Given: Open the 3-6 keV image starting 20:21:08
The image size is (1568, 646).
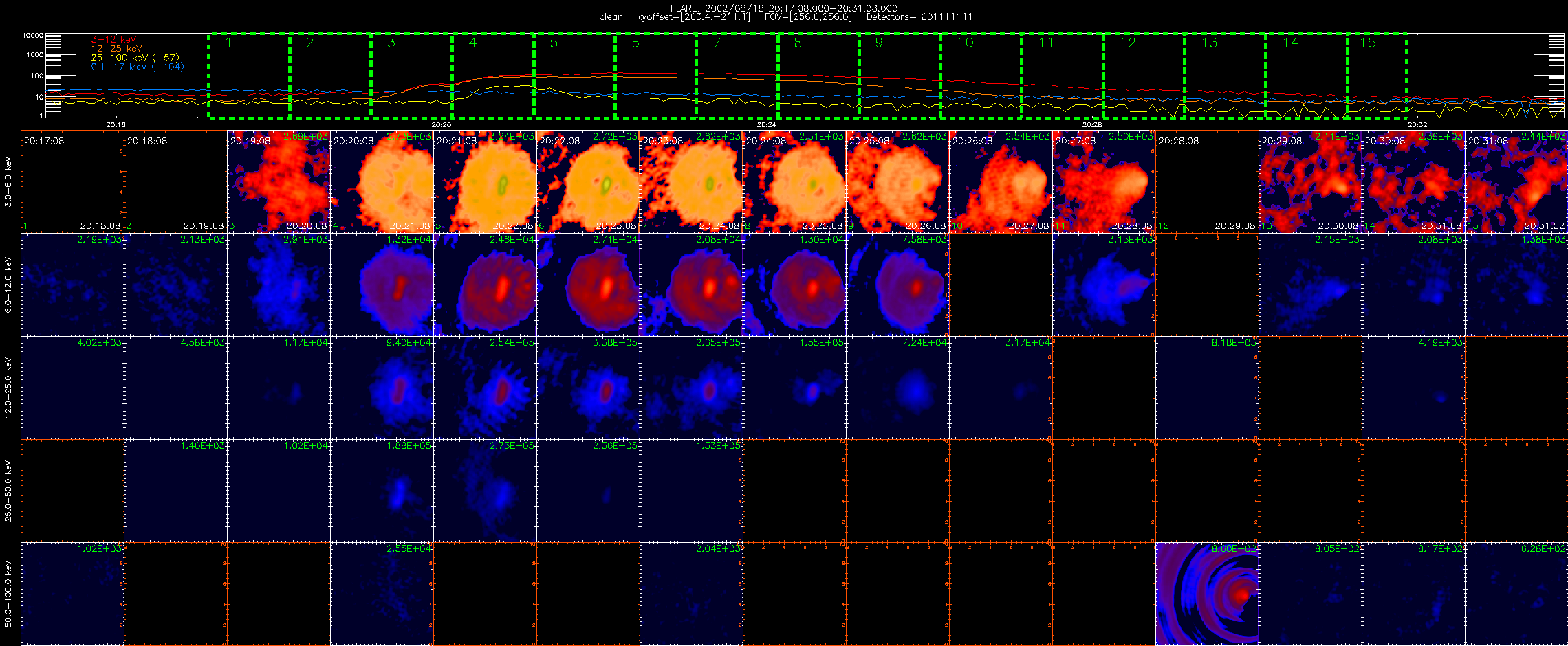Looking at the screenshot, I should [x=485, y=181].
